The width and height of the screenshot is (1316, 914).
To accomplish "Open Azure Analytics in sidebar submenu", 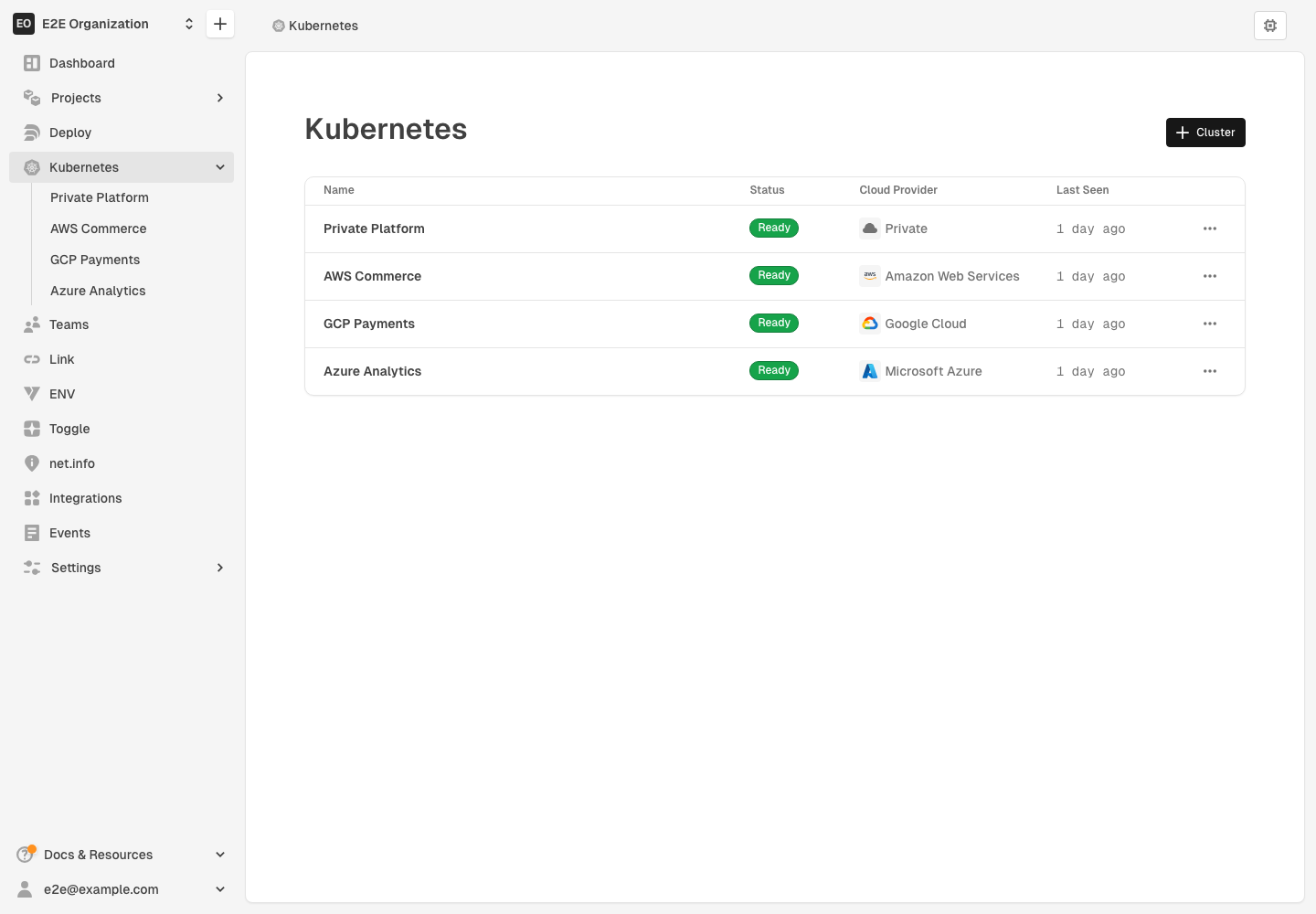I will pos(98,291).
